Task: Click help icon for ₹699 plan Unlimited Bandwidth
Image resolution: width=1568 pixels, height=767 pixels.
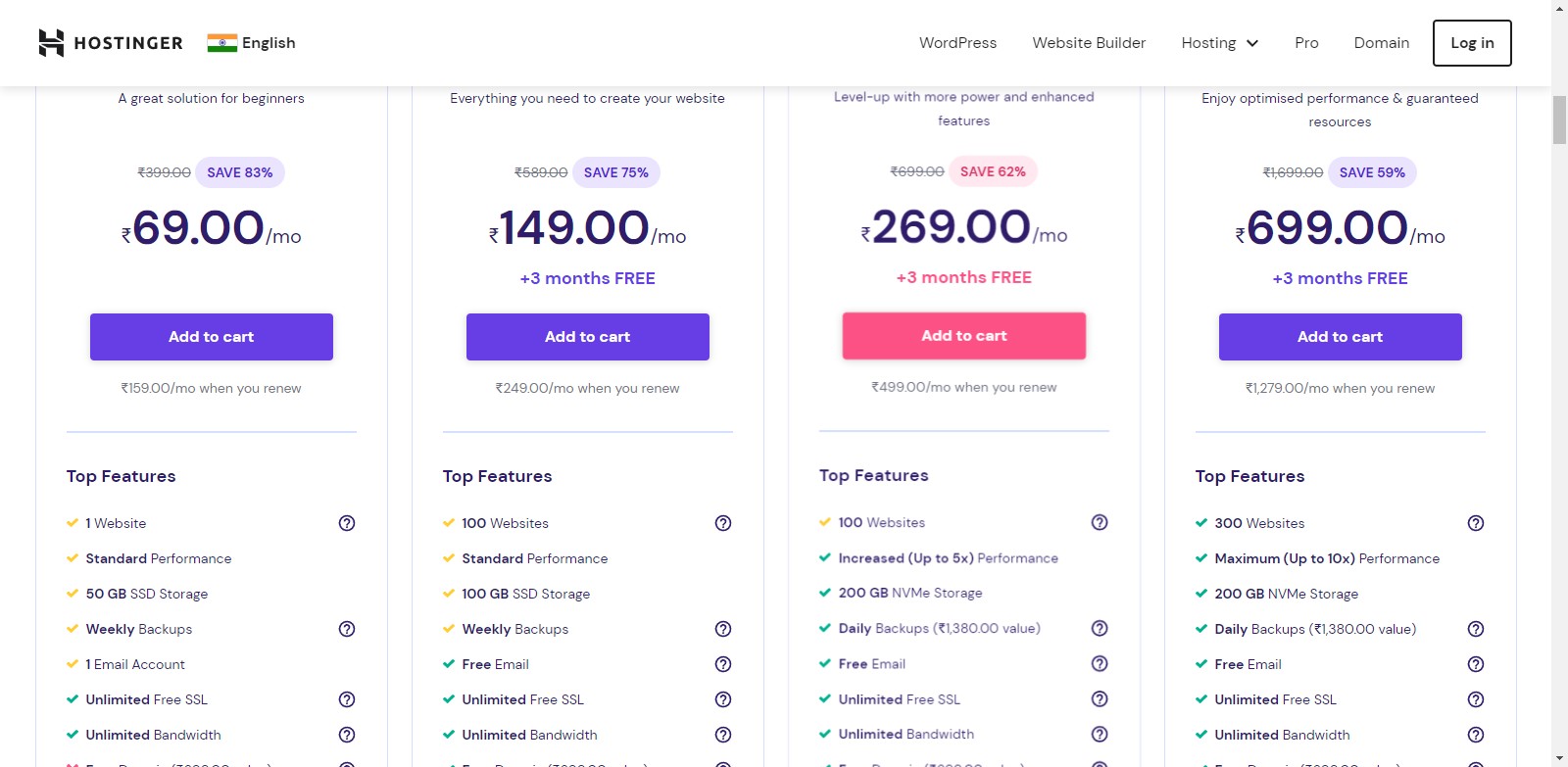Action: [1476, 735]
